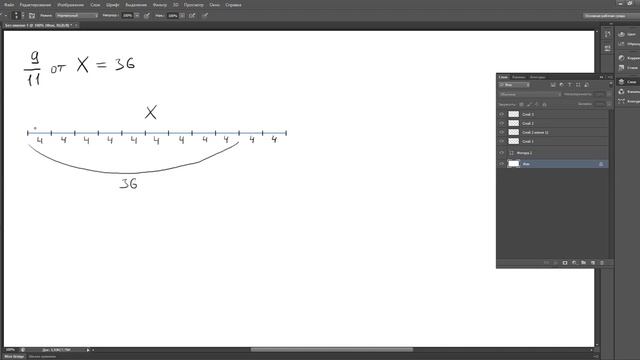This screenshot has height=360, width=640.
Task: Open the Layers panel flyout menu
Action: [x=610, y=77]
